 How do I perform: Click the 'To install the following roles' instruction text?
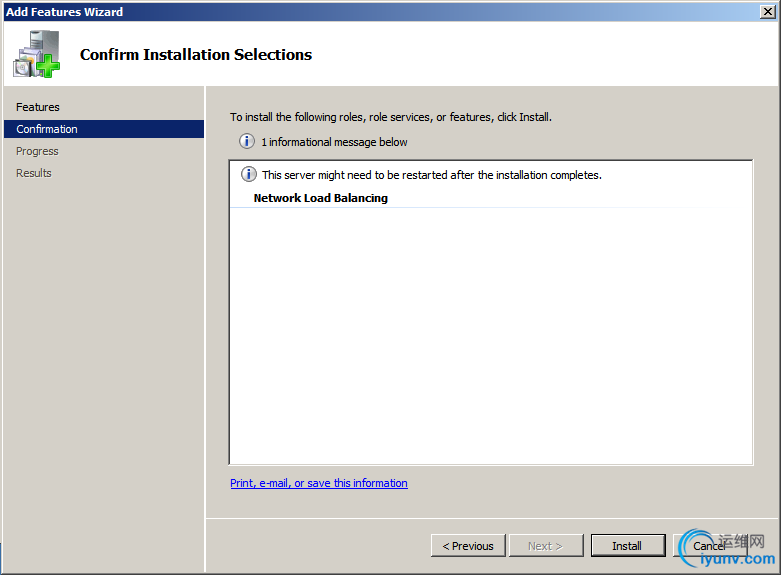point(391,117)
